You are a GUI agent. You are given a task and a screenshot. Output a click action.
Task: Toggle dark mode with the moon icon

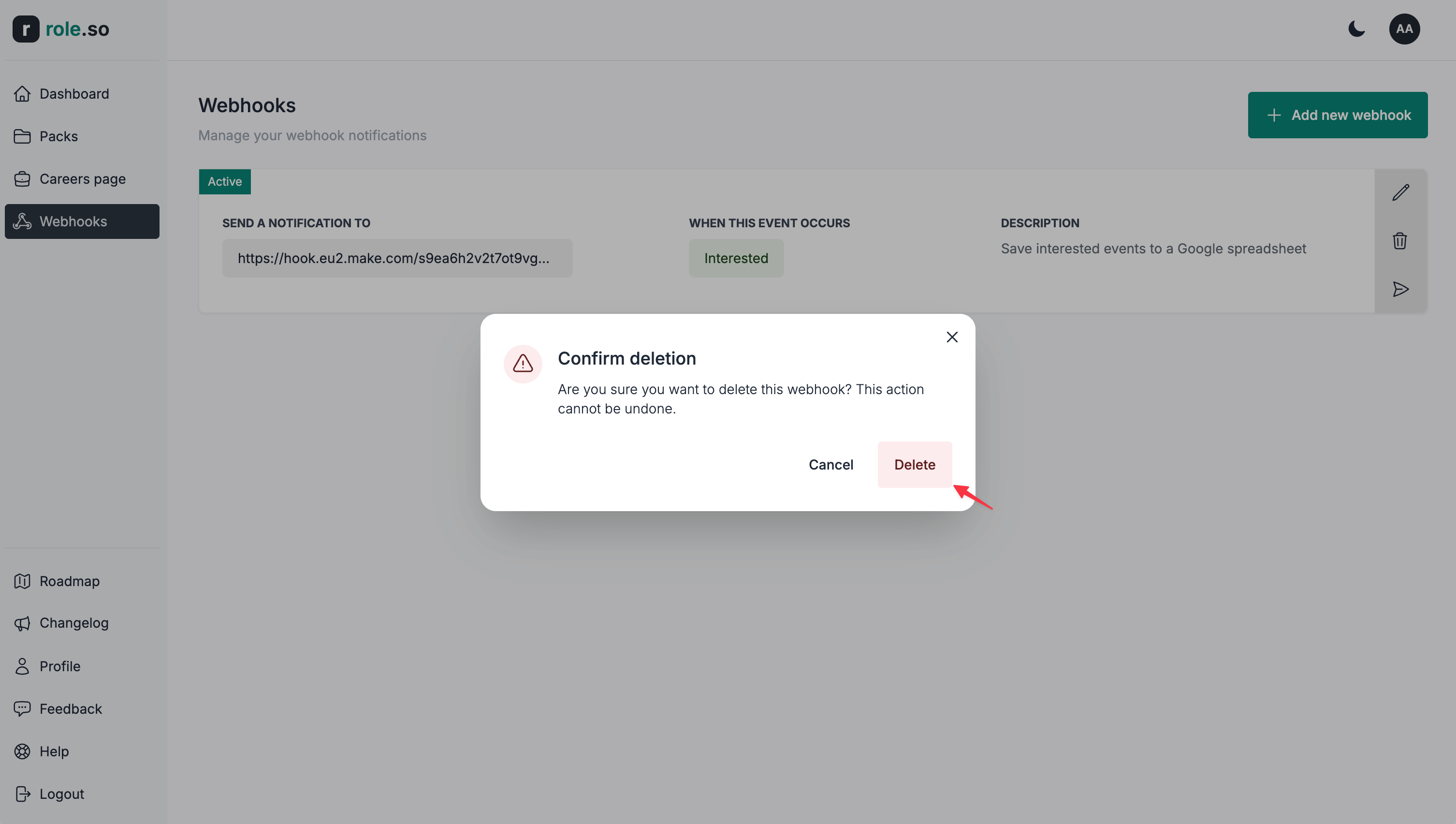click(1356, 29)
